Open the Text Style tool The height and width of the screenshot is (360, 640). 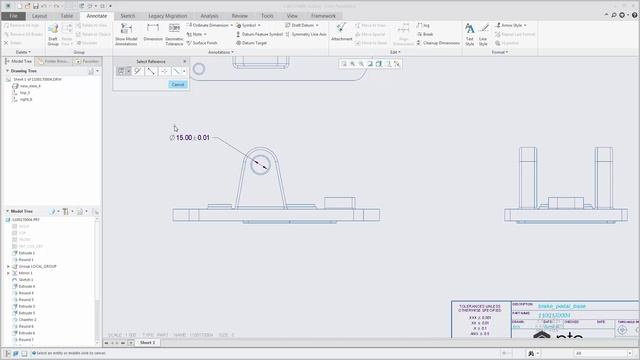pos(470,33)
